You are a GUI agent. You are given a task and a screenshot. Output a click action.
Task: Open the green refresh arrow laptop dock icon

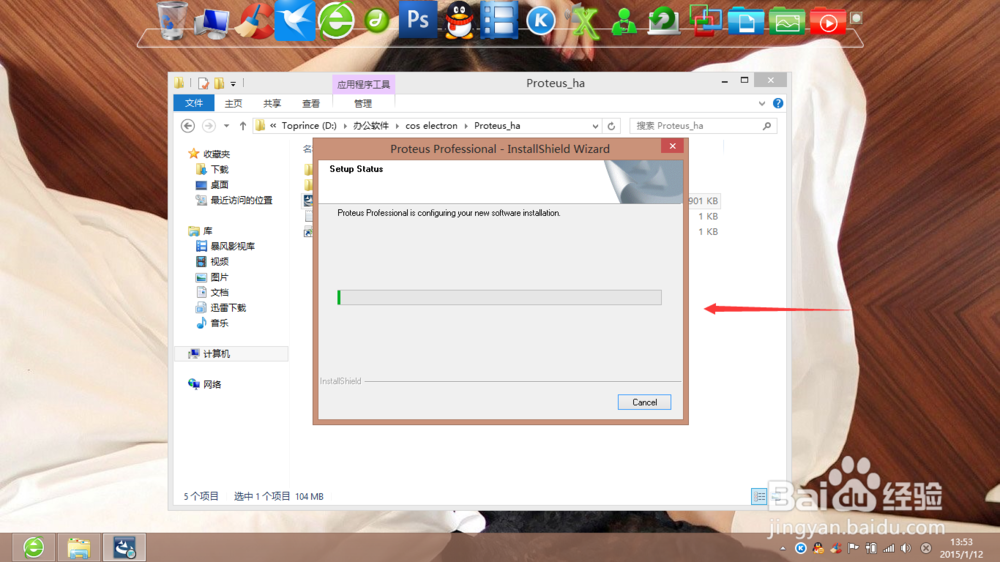tap(664, 21)
